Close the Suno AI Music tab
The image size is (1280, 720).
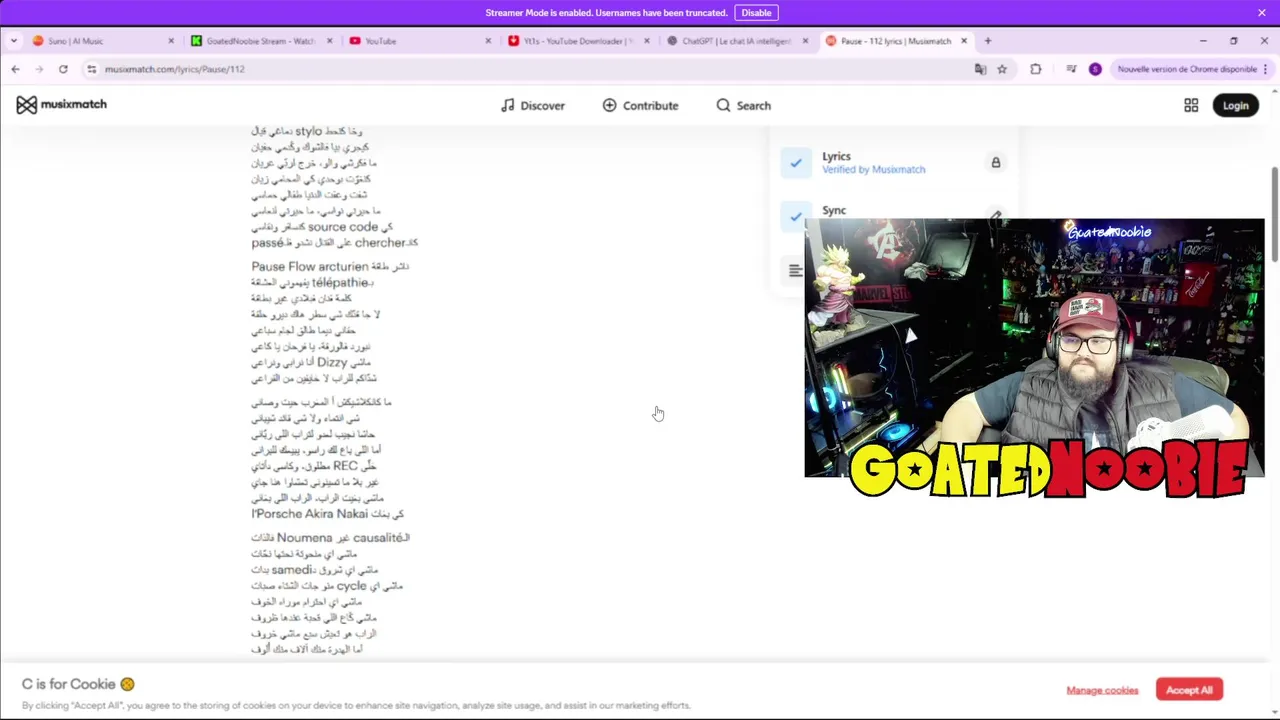coord(171,41)
